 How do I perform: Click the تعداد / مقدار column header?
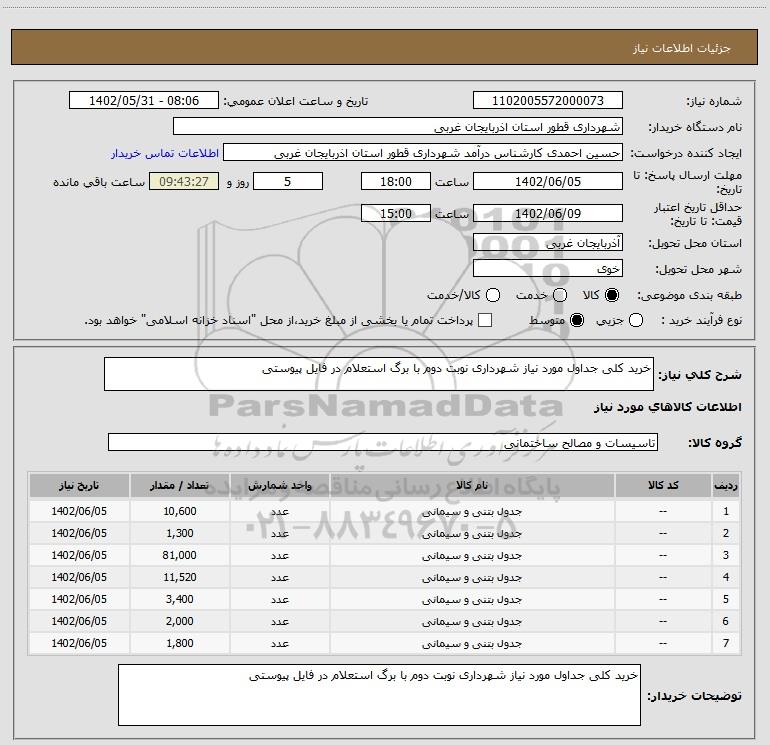click(180, 485)
